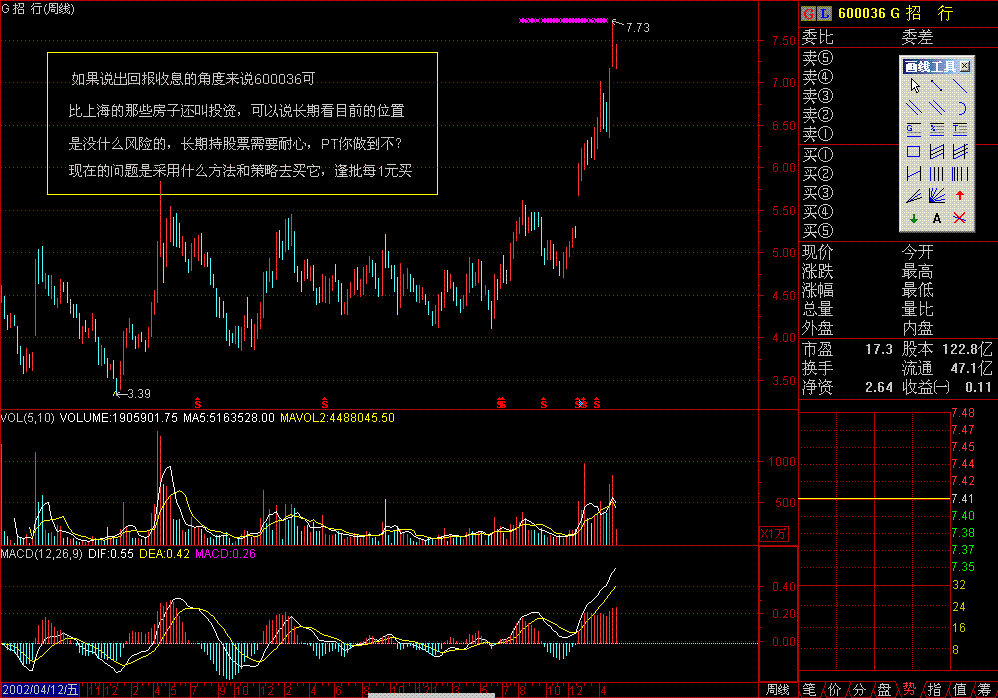Select the text annotation A tool
This screenshot has height=698, width=998.
point(937,218)
